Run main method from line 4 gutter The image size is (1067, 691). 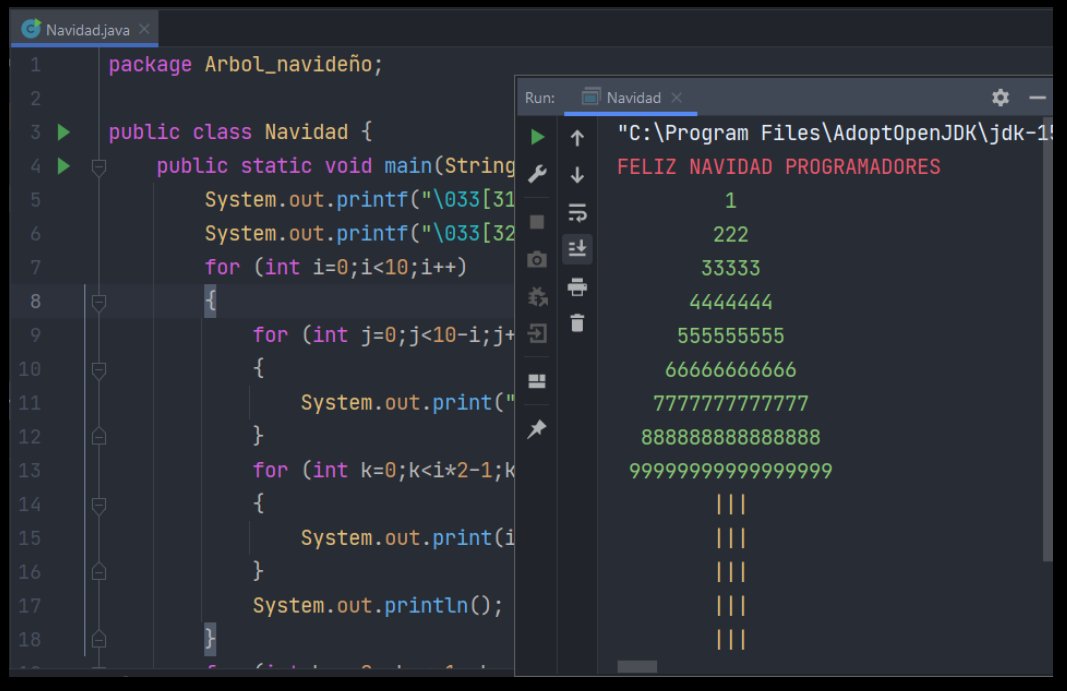click(x=64, y=165)
